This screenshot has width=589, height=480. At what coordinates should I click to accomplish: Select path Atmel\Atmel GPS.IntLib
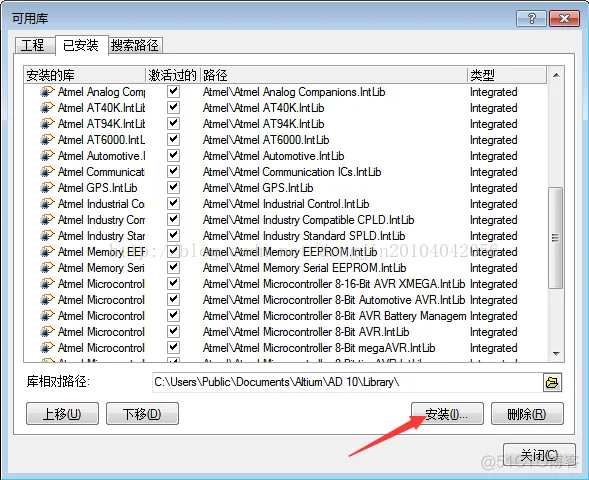click(x=258, y=188)
